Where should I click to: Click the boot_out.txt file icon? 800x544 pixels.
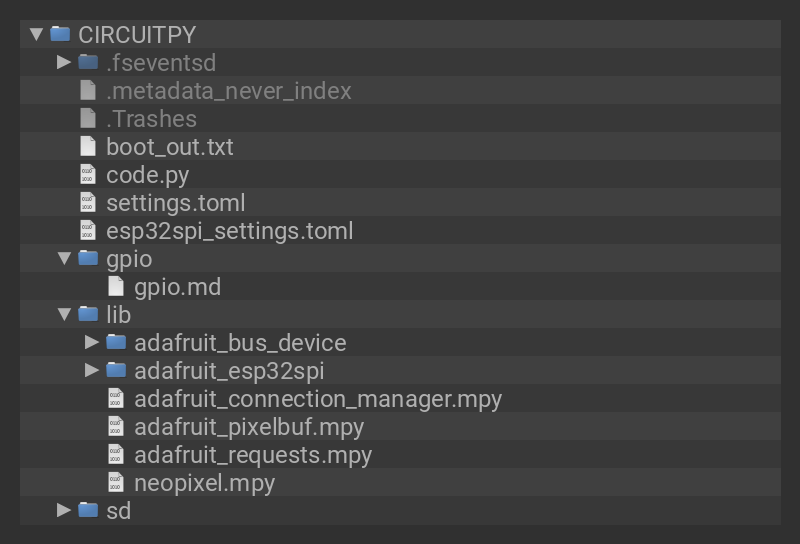pos(88,147)
